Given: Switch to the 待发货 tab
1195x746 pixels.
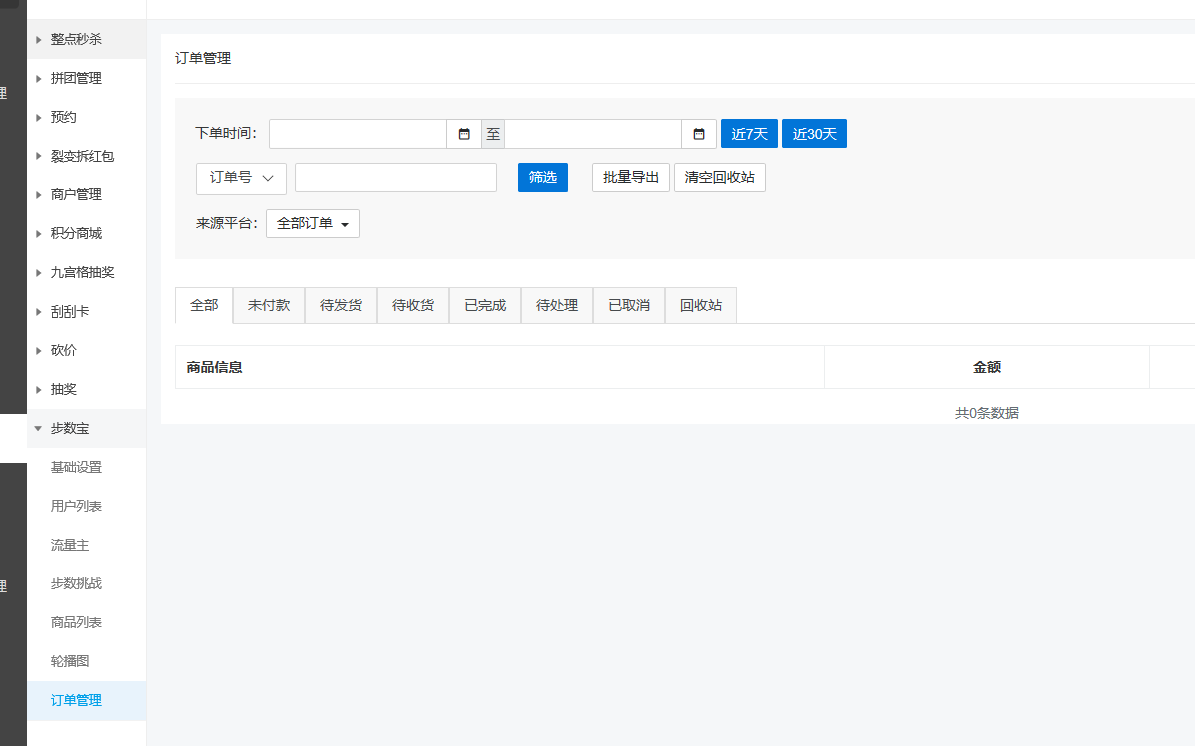Looking at the screenshot, I should click(341, 306).
